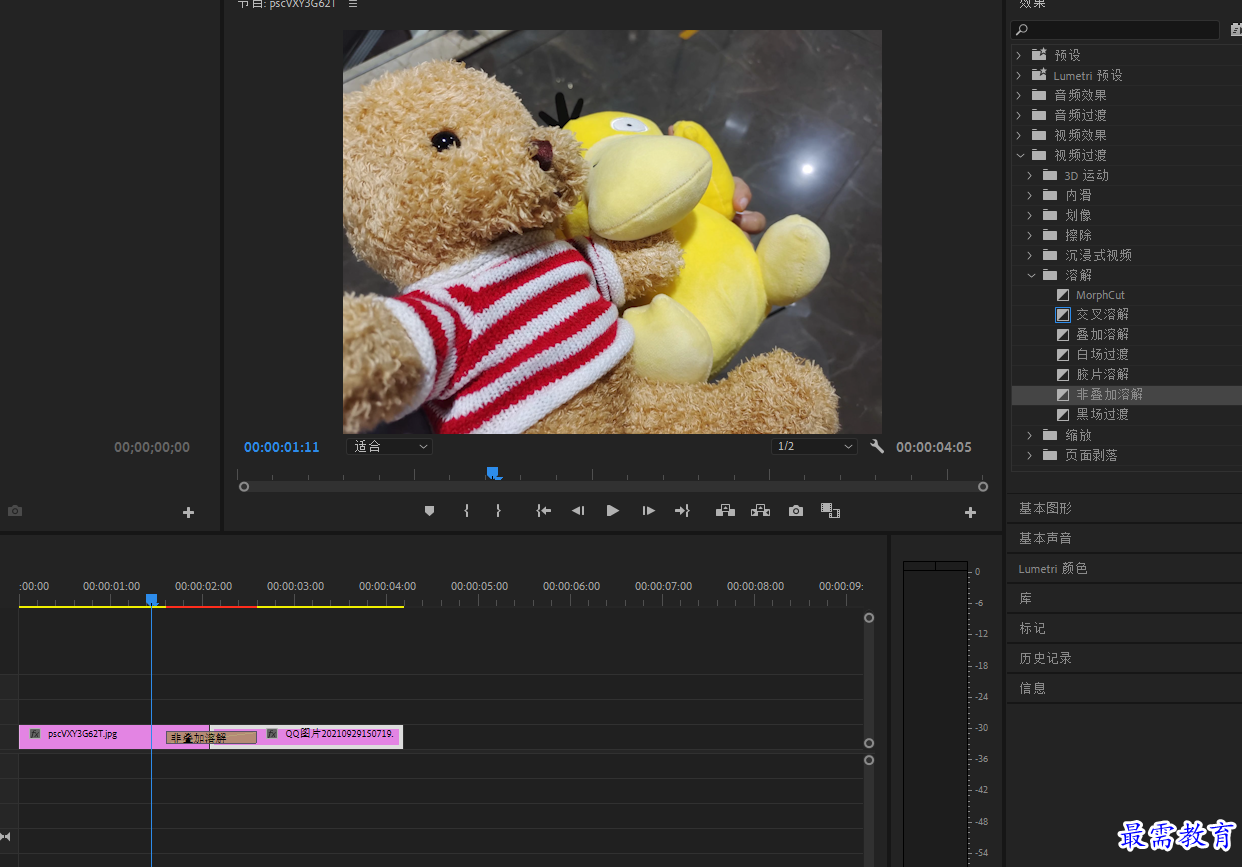The width and height of the screenshot is (1242, 867).
Task: Open the 基本图形 panel
Action: [1045, 508]
